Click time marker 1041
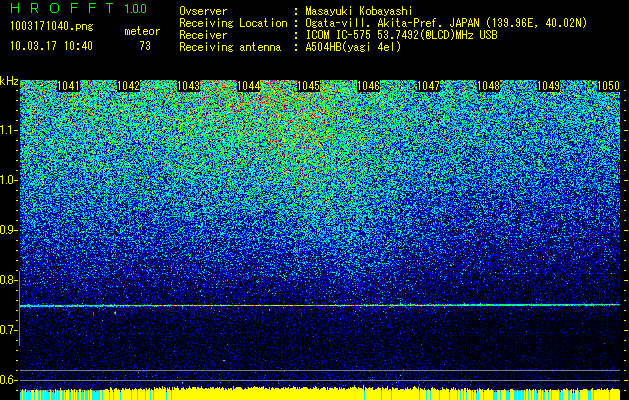The image size is (629, 400). click(x=69, y=86)
